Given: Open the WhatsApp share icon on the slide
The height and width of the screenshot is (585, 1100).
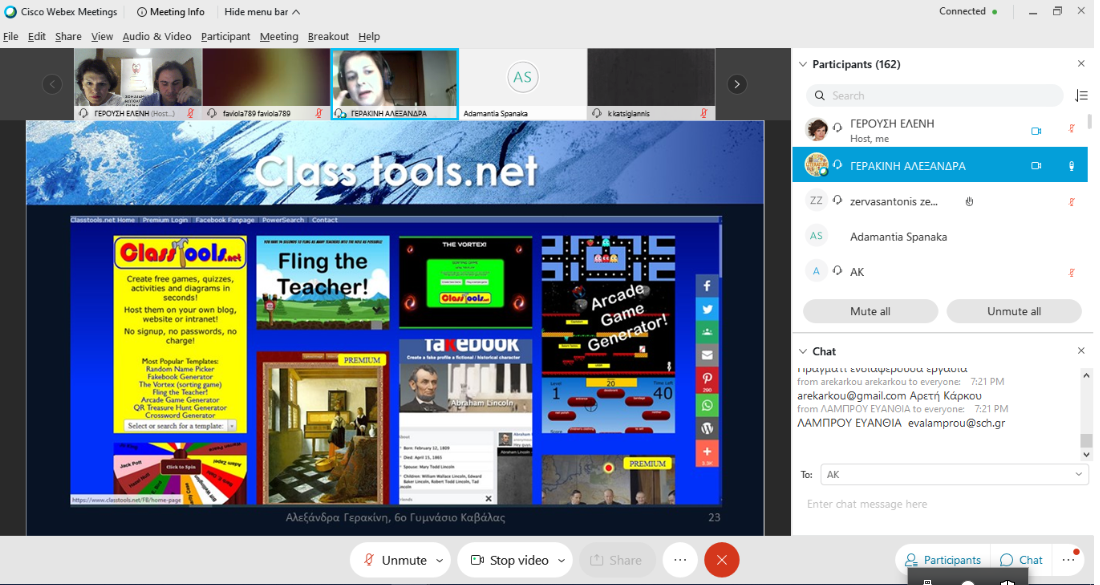Looking at the screenshot, I should (707, 404).
